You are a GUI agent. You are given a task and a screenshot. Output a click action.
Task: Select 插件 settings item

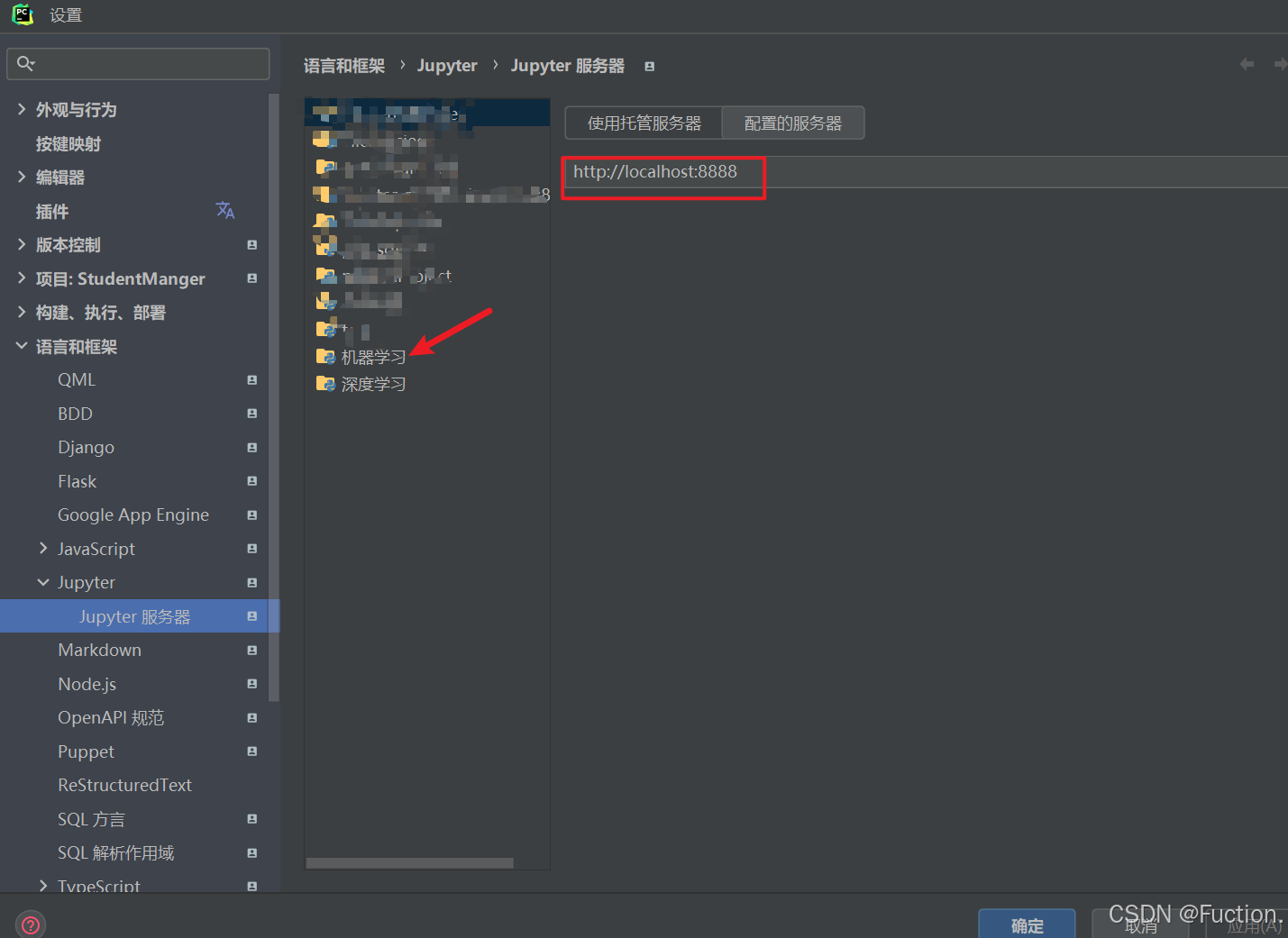pos(52,211)
